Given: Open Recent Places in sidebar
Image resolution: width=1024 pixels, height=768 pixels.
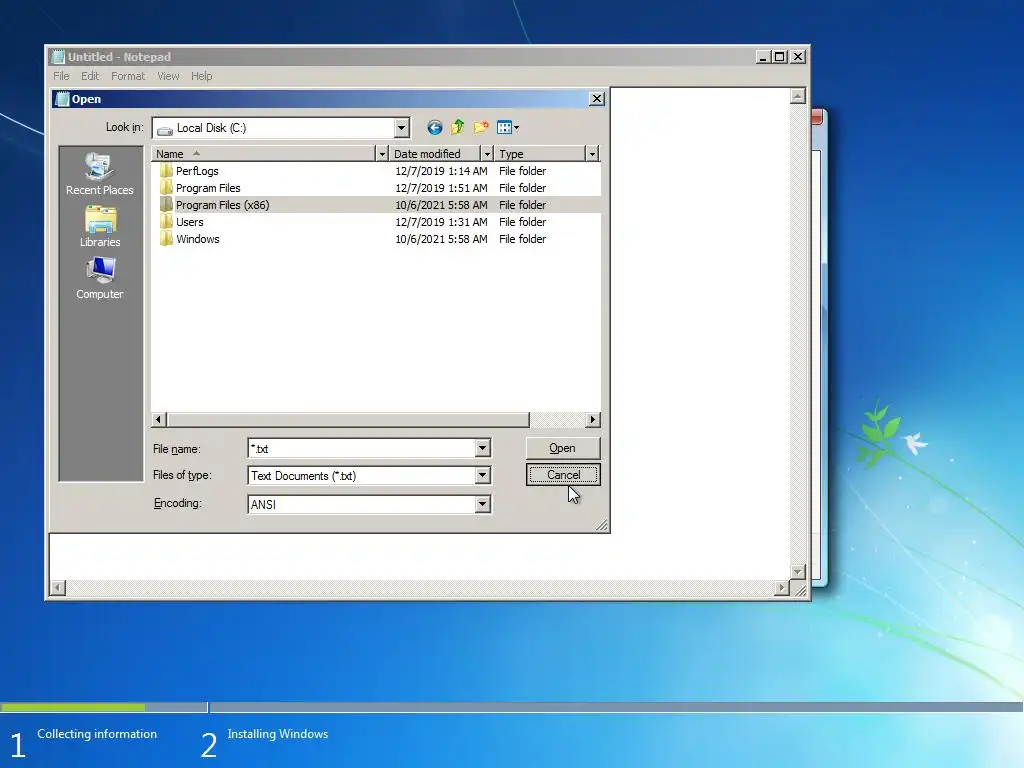Looking at the screenshot, I should (99, 174).
